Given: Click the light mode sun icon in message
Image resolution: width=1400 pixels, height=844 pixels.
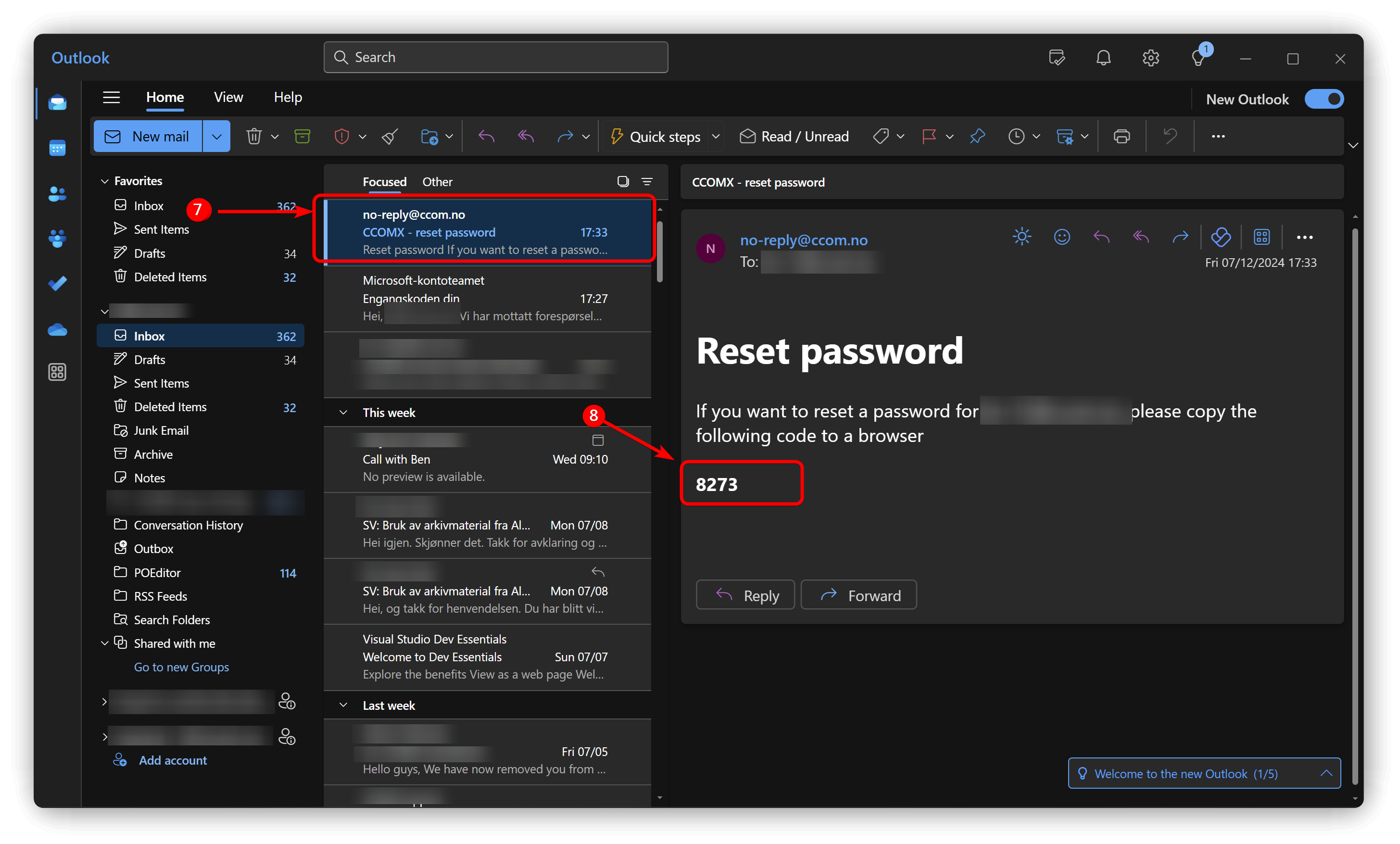Looking at the screenshot, I should pyautogui.click(x=1022, y=236).
